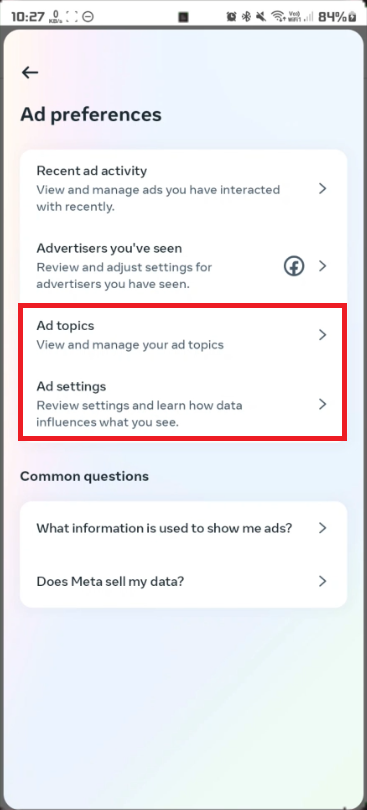Open the Ad topics chevron arrow

tap(323, 335)
